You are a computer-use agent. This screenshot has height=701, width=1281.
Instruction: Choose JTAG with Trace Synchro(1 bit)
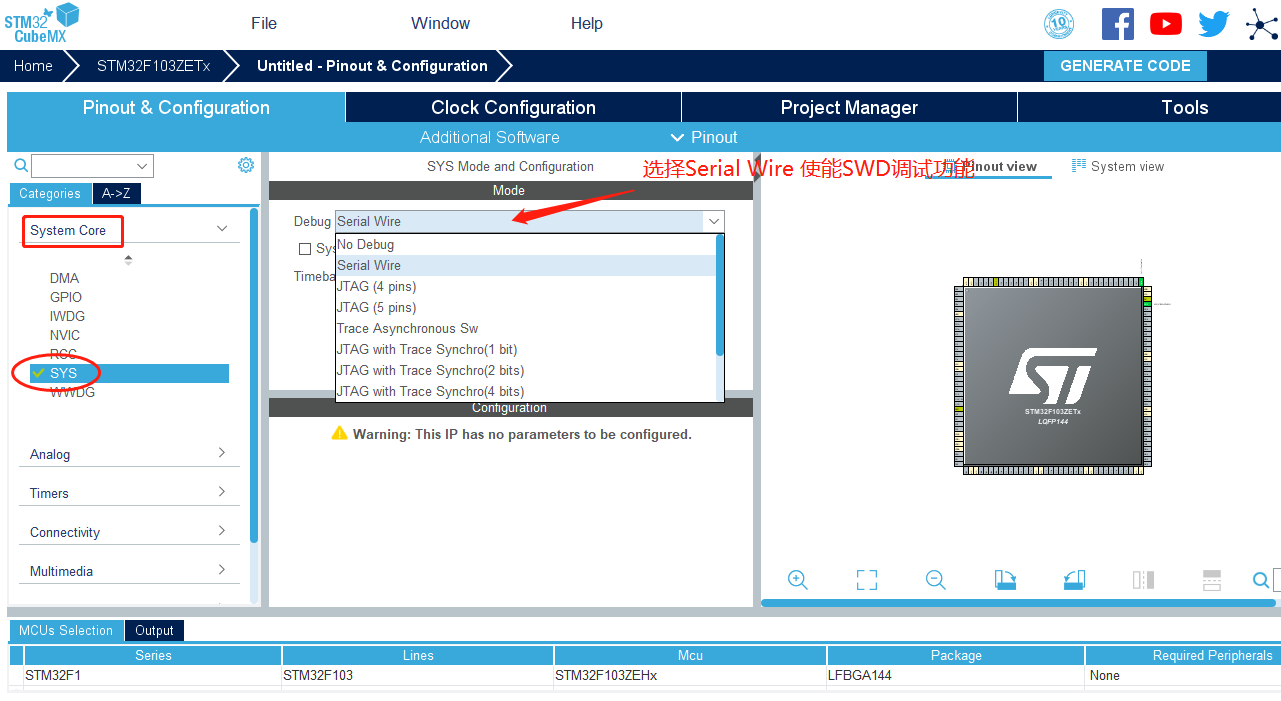526,349
